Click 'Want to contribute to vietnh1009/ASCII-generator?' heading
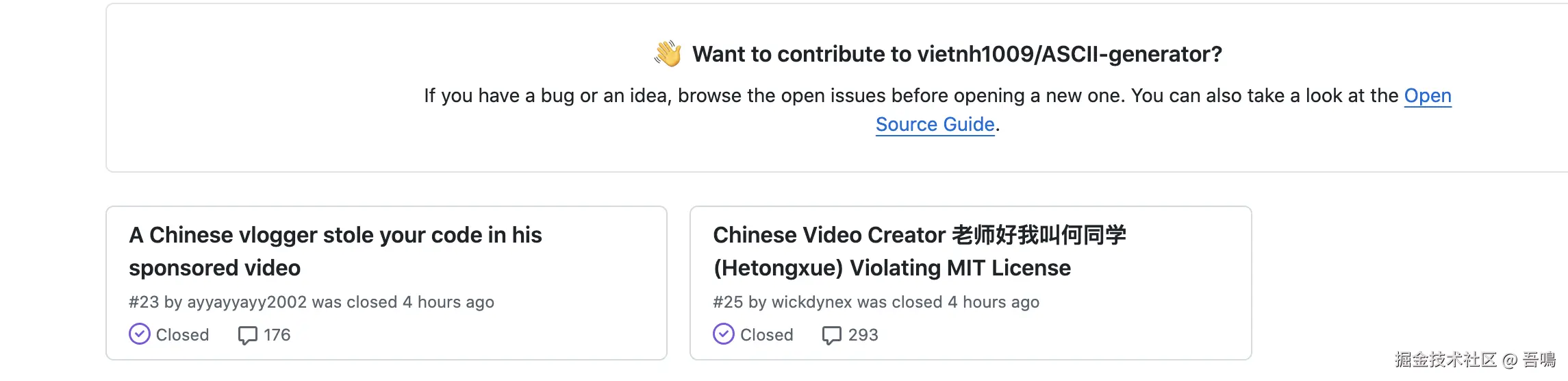This screenshot has height=381, width=1568. point(957,54)
